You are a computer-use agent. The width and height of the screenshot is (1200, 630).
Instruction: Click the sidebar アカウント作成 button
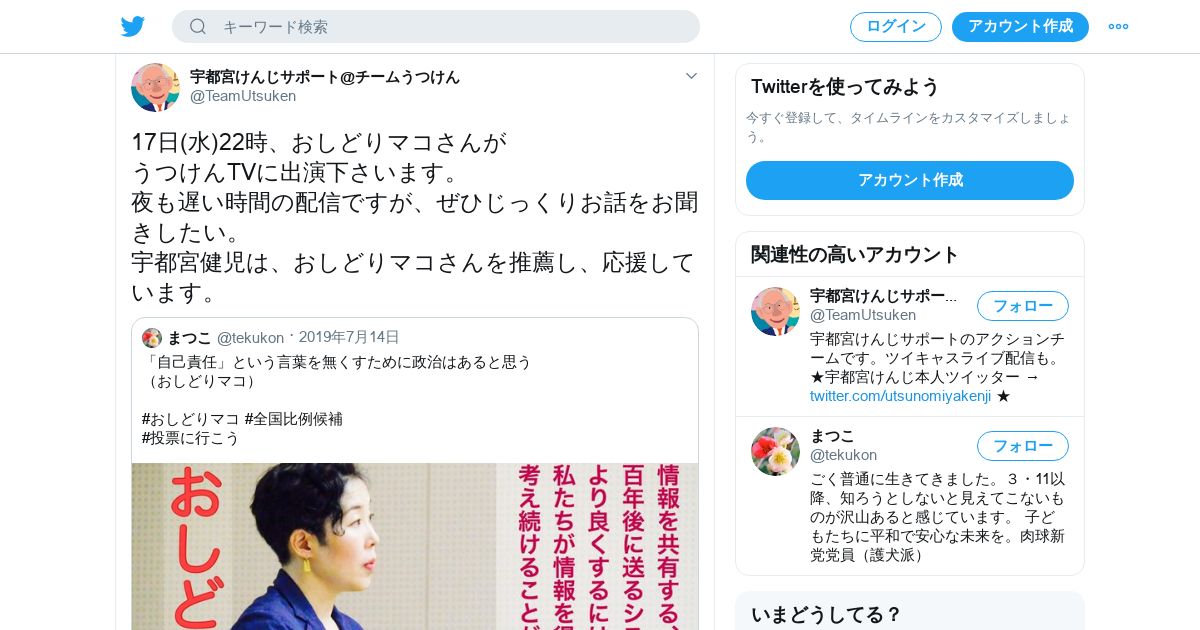tap(910, 180)
